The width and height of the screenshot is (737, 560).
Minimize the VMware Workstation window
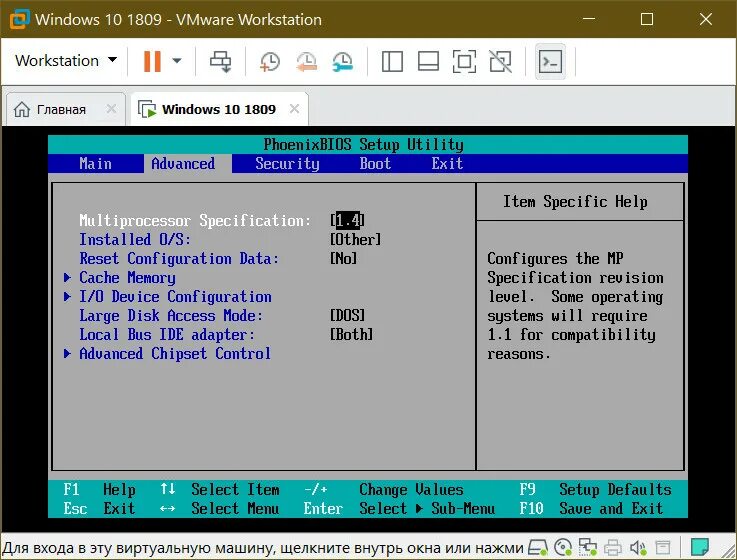(x=589, y=19)
